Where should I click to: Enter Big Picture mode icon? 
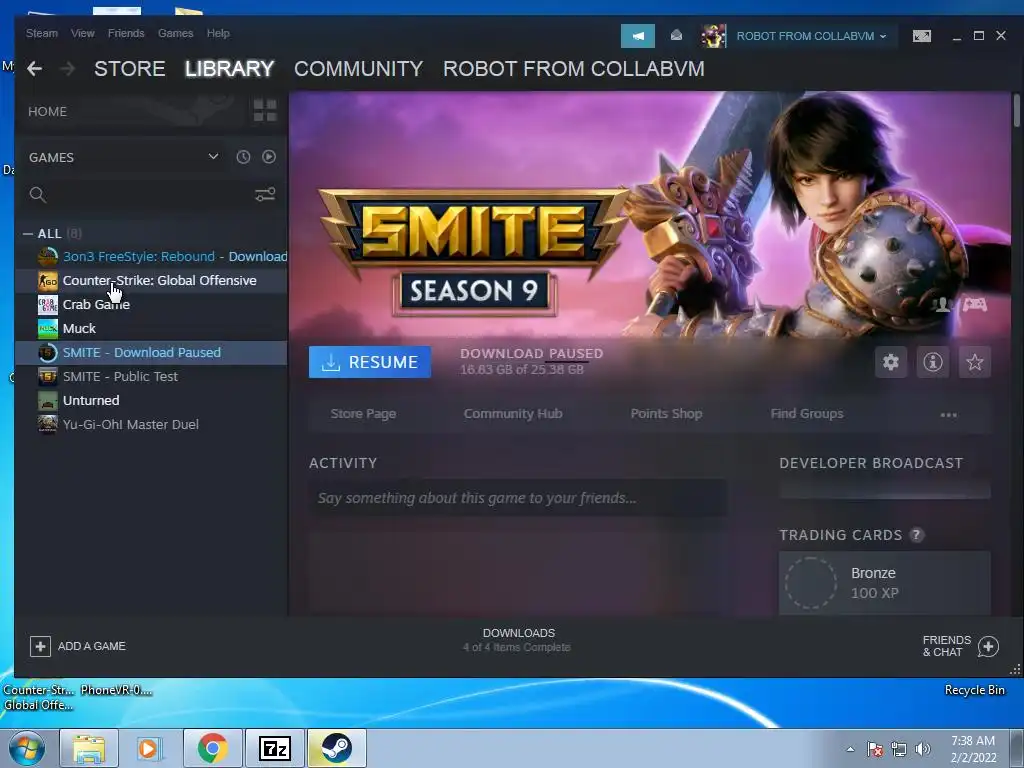[x=921, y=36]
